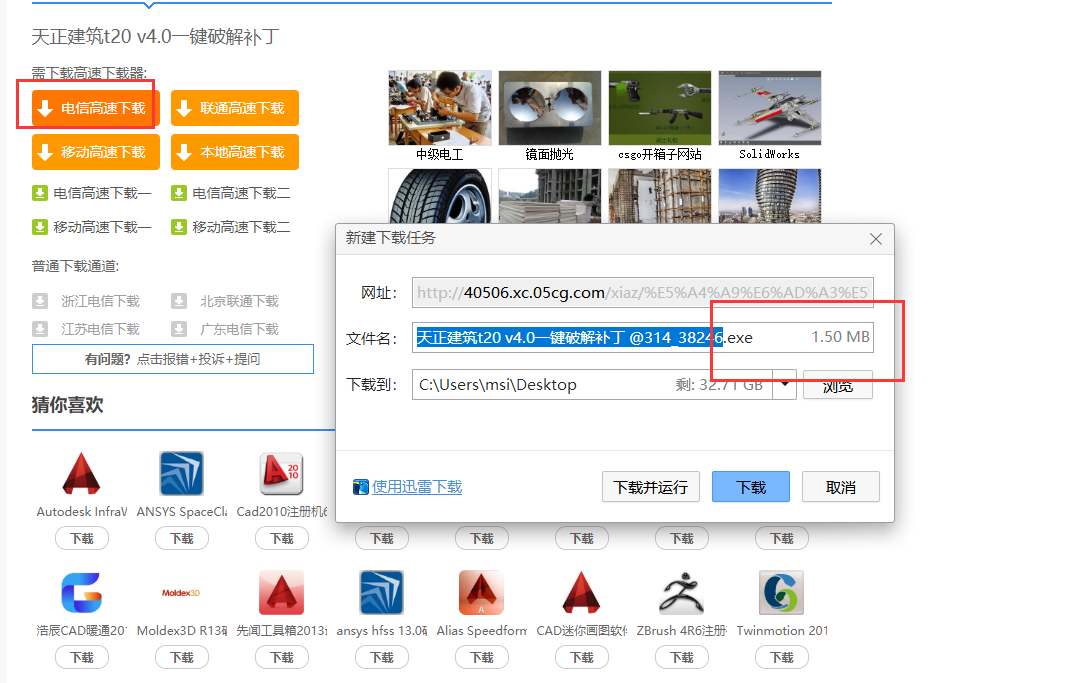
Task: Click 下载 under Twinmotion 201
Action: pyautogui.click(x=782, y=657)
